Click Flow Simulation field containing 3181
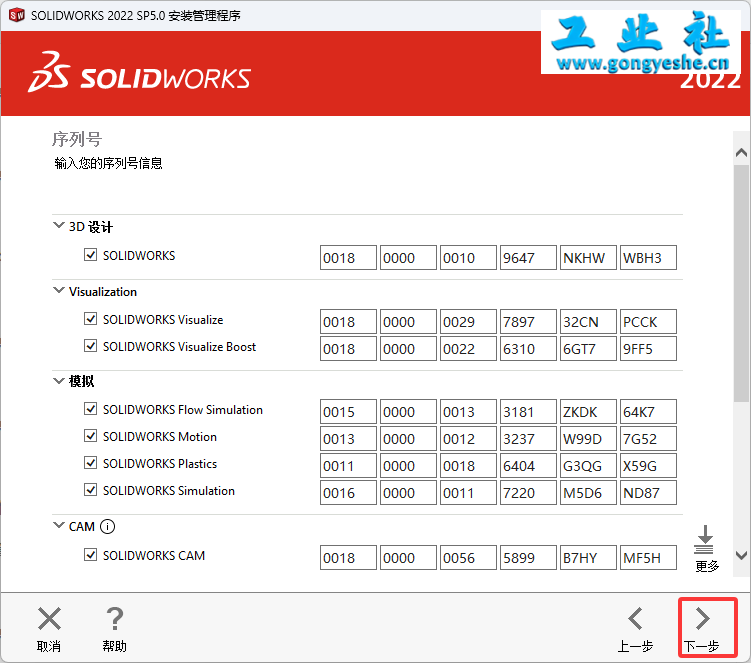This screenshot has height=663, width=751. pos(528,412)
